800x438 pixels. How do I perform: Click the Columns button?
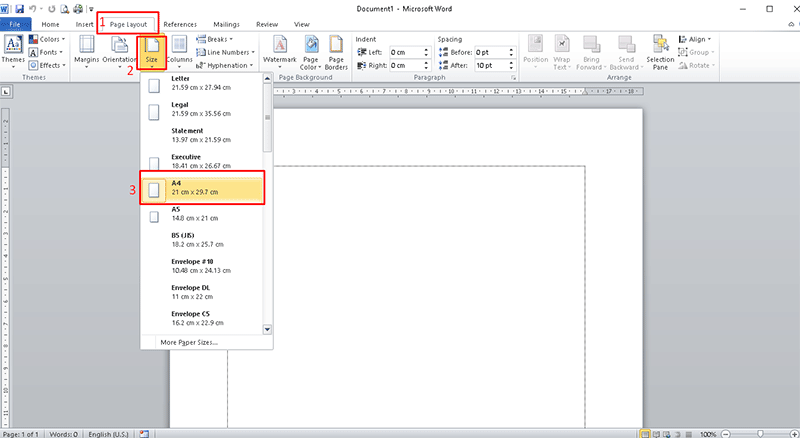click(179, 52)
